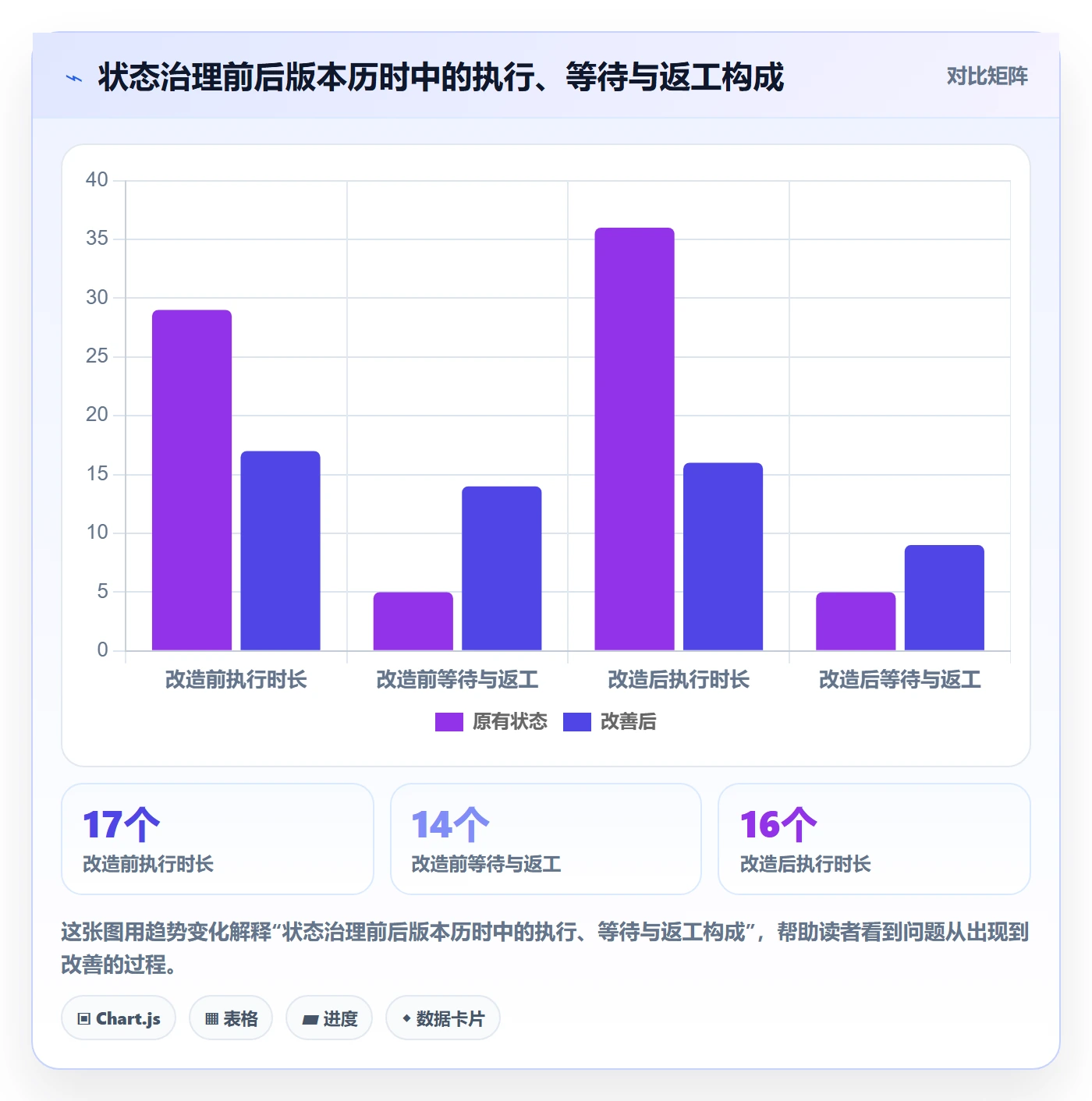Click the square icon in Chart.js chip

click(x=84, y=1018)
